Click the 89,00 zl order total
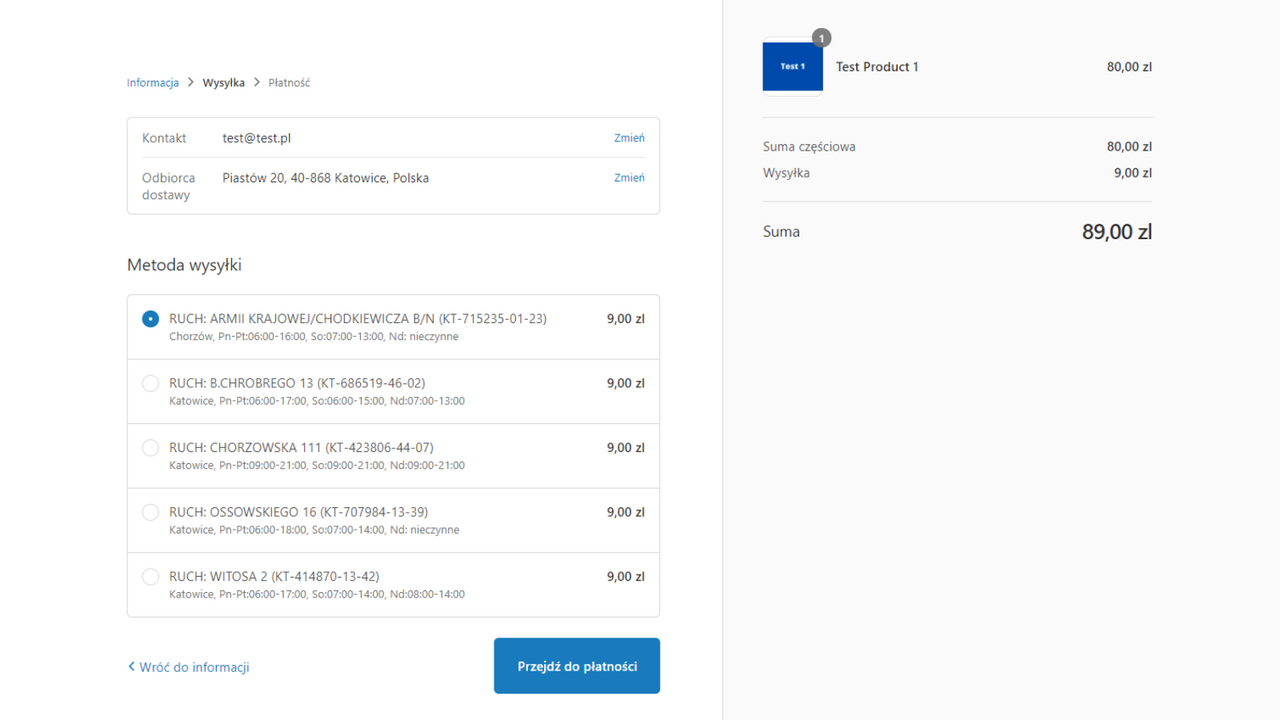 click(x=1116, y=231)
